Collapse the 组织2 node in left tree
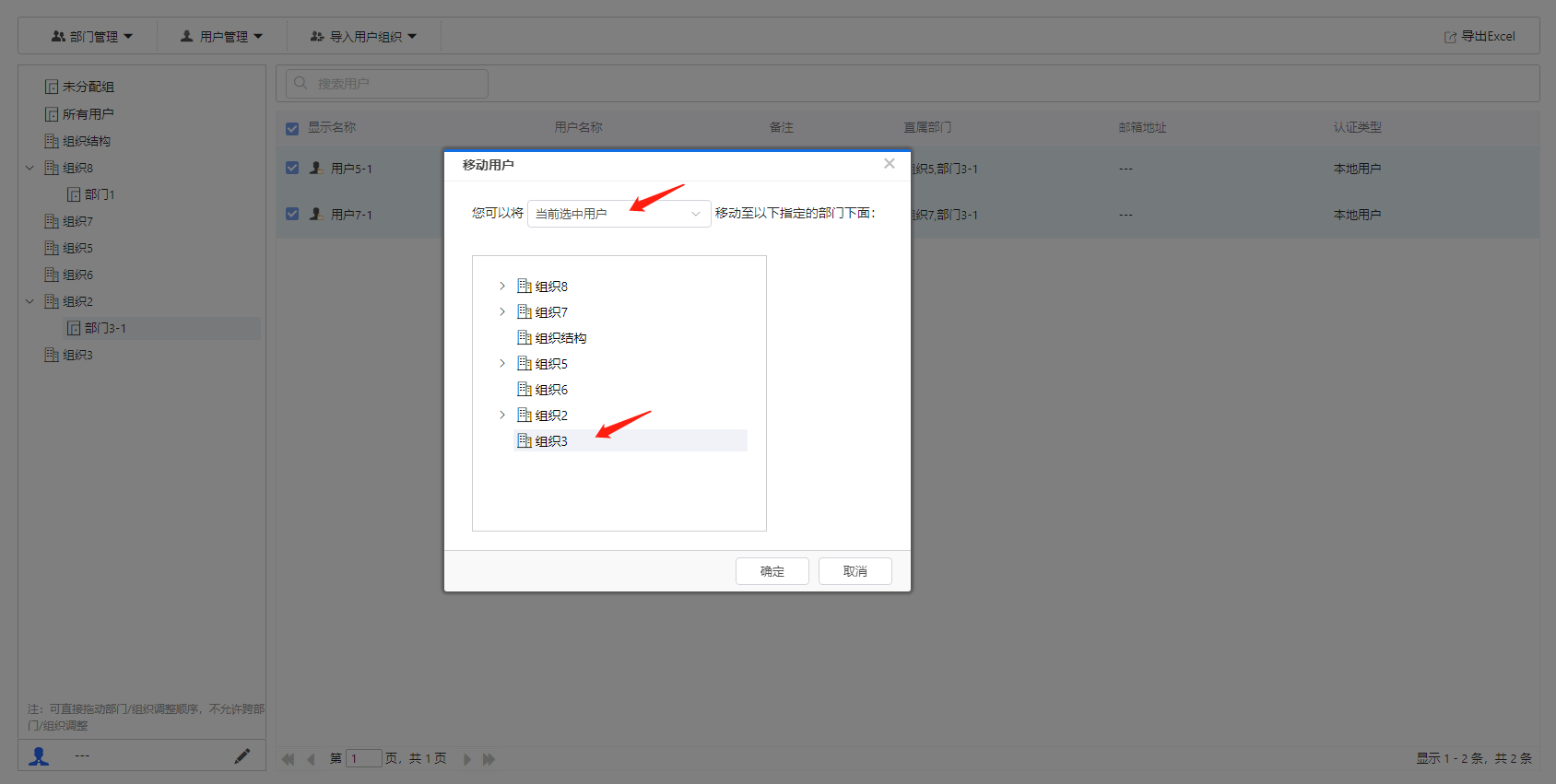This screenshot has width=1556, height=784. (29, 301)
